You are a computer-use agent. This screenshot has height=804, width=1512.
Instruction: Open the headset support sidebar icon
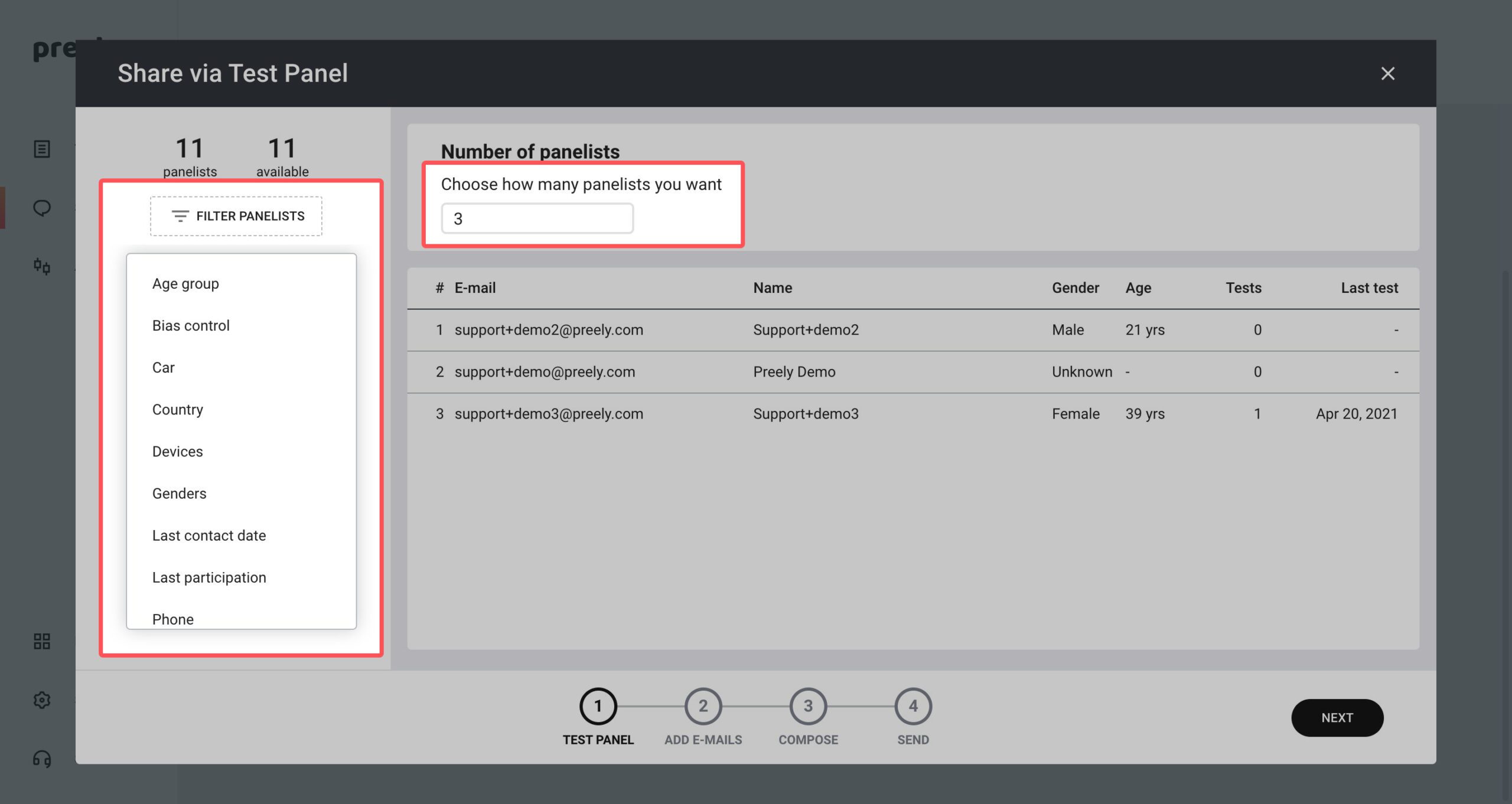[42, 759]
